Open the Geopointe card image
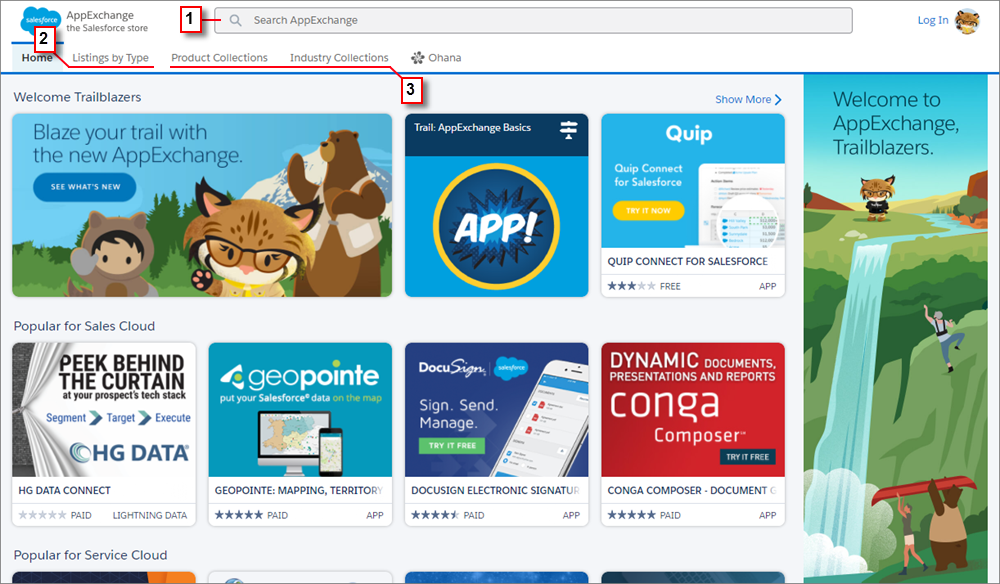The image size is (1000, 584). point(300,410)
